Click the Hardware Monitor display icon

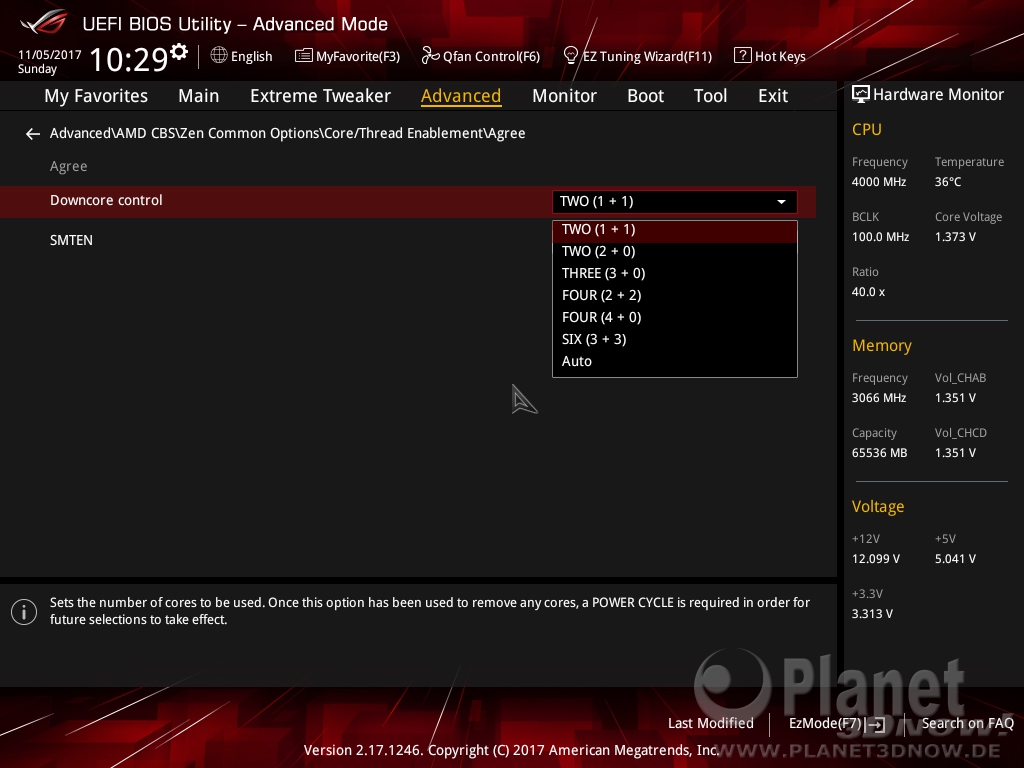coord(861,95)
